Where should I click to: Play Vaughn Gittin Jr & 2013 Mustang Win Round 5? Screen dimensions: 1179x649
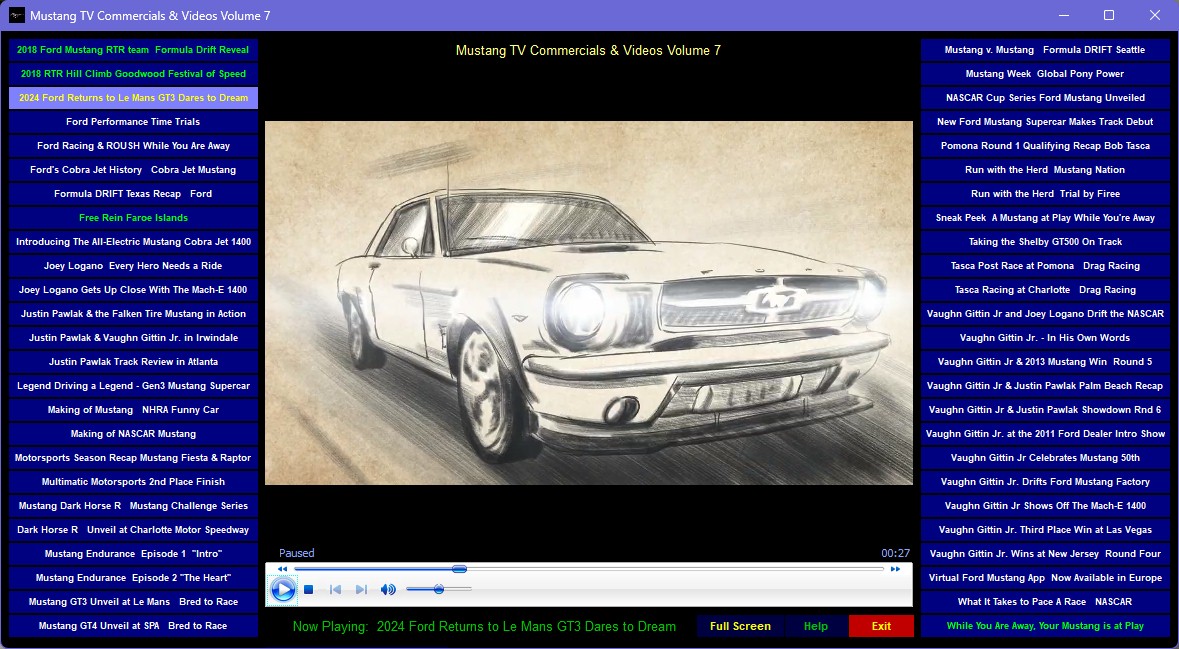(x=1045, y=362)
